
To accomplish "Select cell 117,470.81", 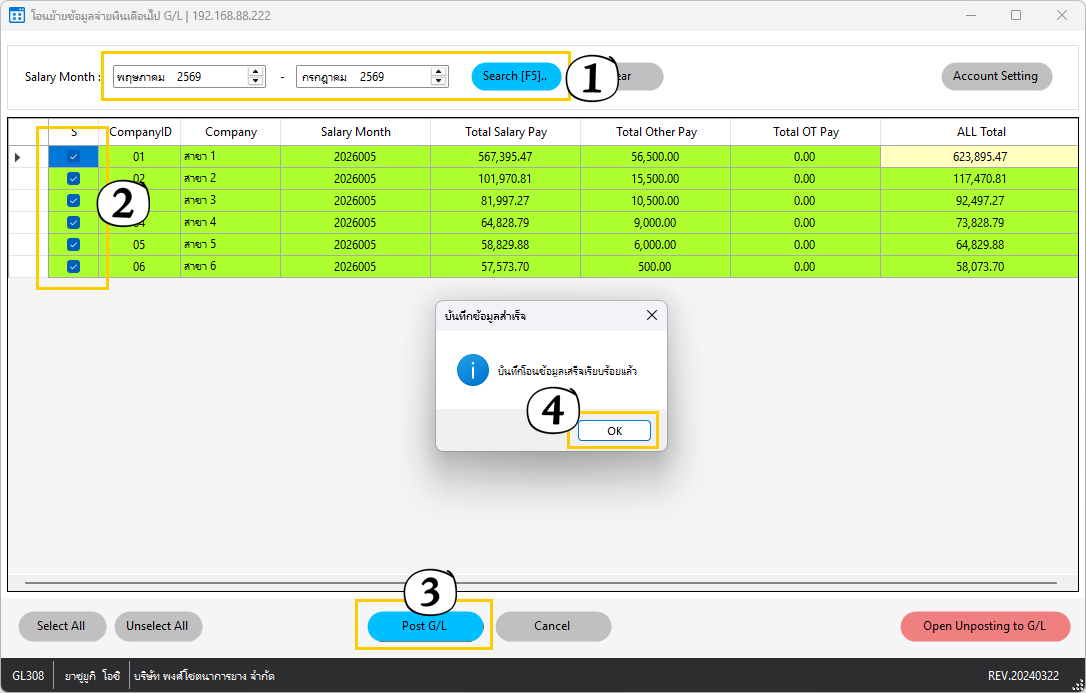I will (x=980, y=179).
